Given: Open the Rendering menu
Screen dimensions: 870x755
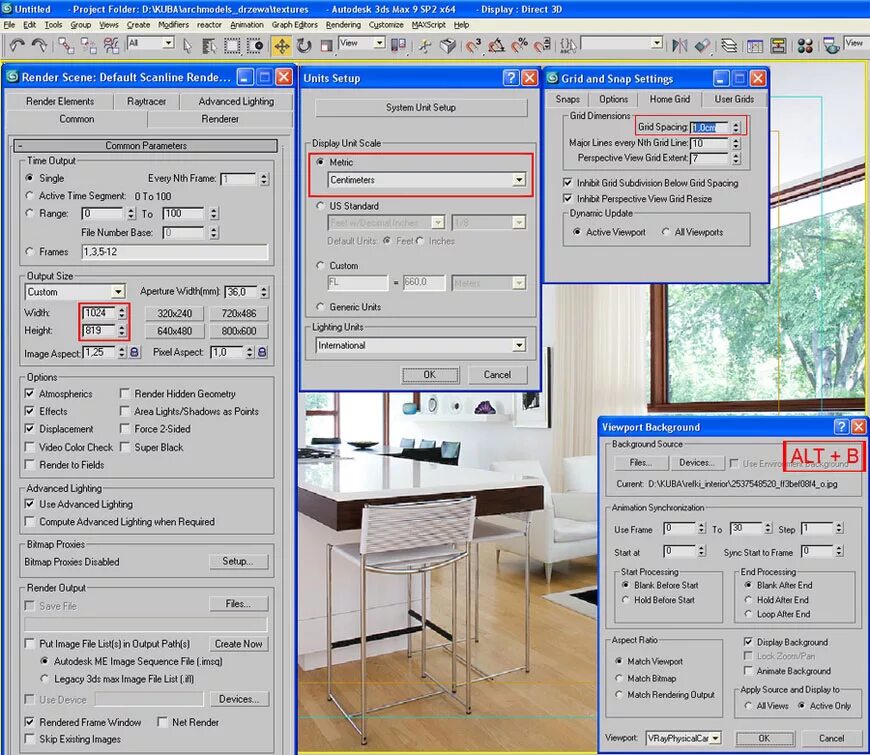Looking at the screenshot, I should coord(343,25).
